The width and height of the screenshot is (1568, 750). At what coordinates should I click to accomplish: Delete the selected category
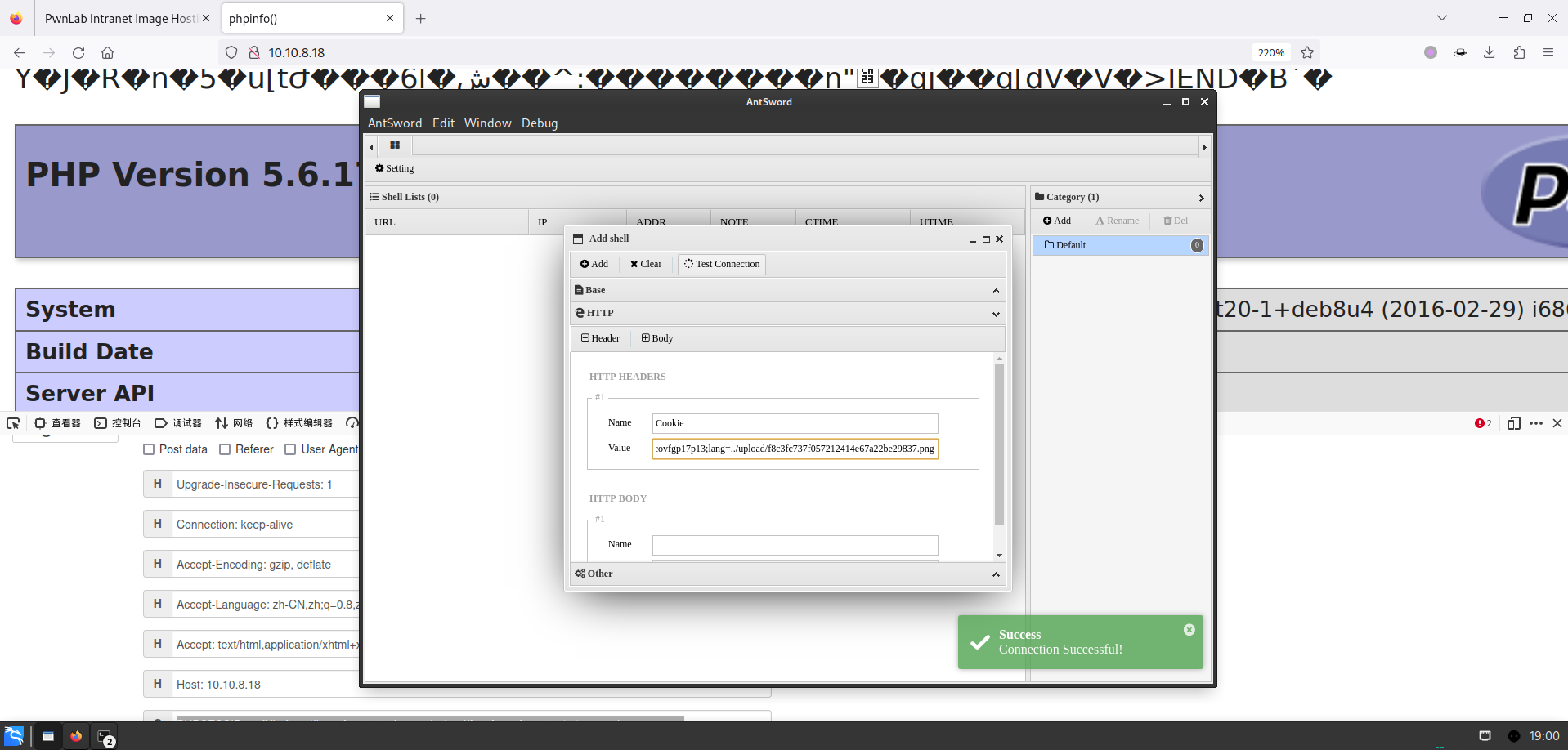point(1176,221)
